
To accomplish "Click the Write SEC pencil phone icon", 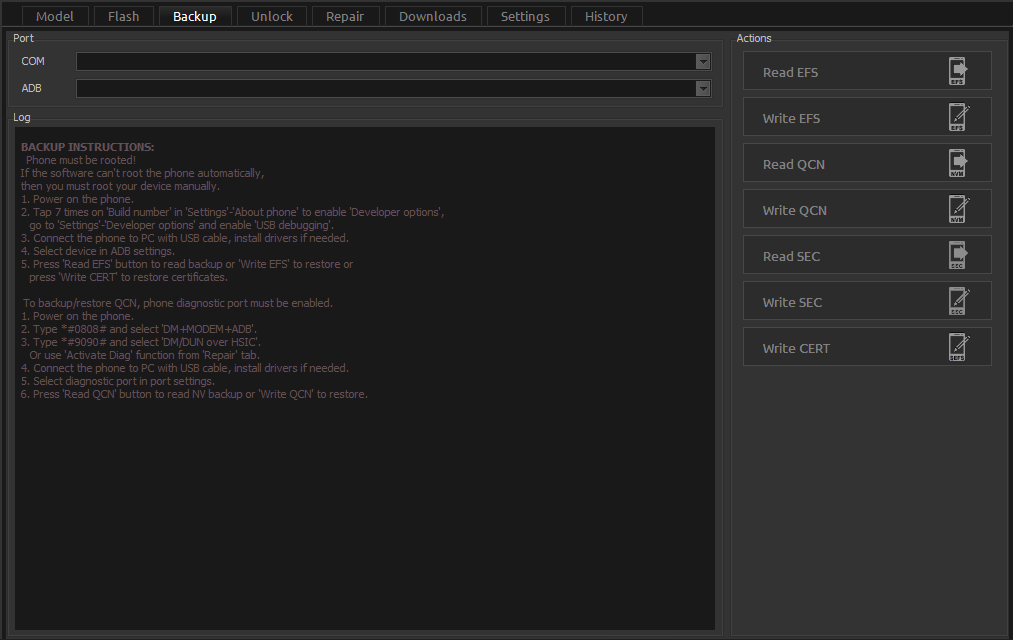I will coord(958,302).
